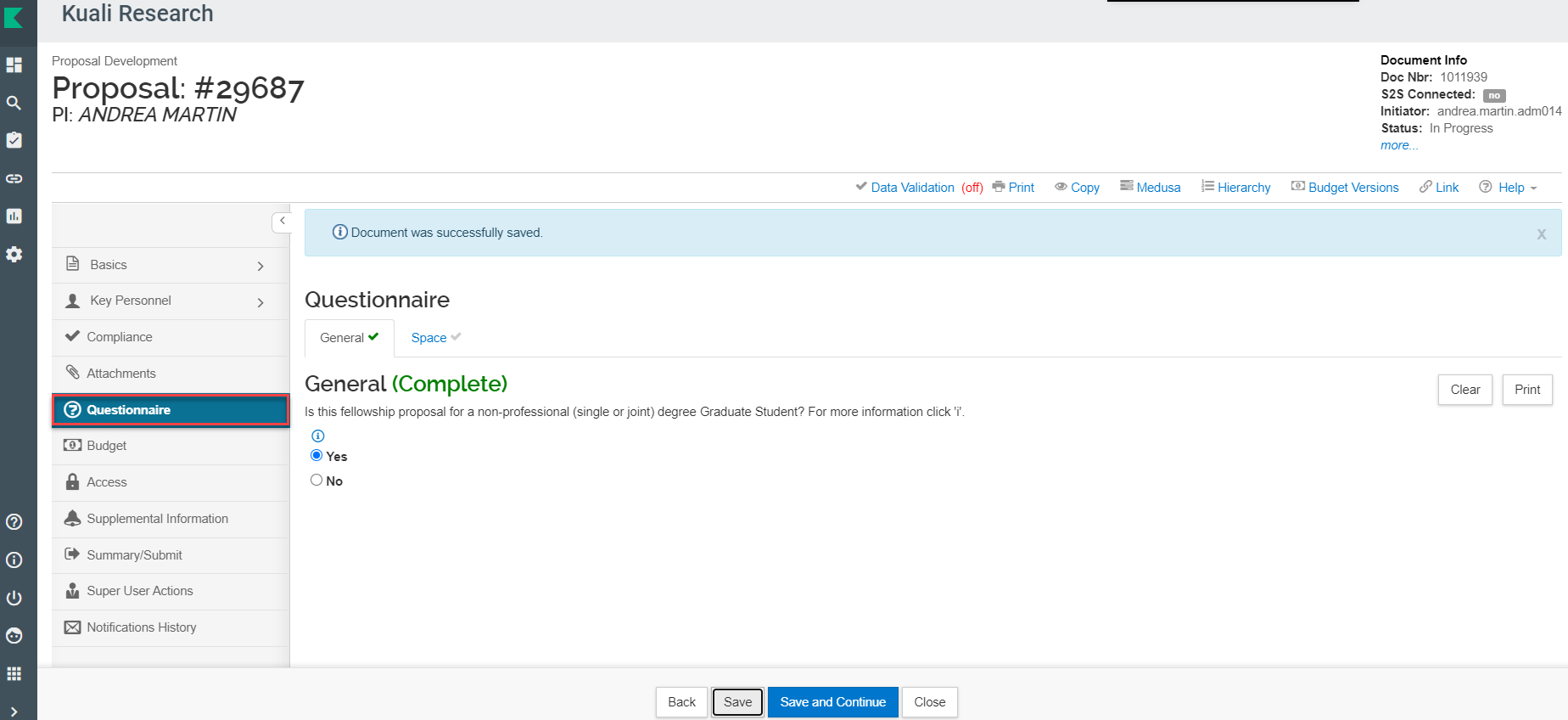This screenshot has width=1568, height=720.
Task: Open Super User Actions
Action: coord(171,591)
